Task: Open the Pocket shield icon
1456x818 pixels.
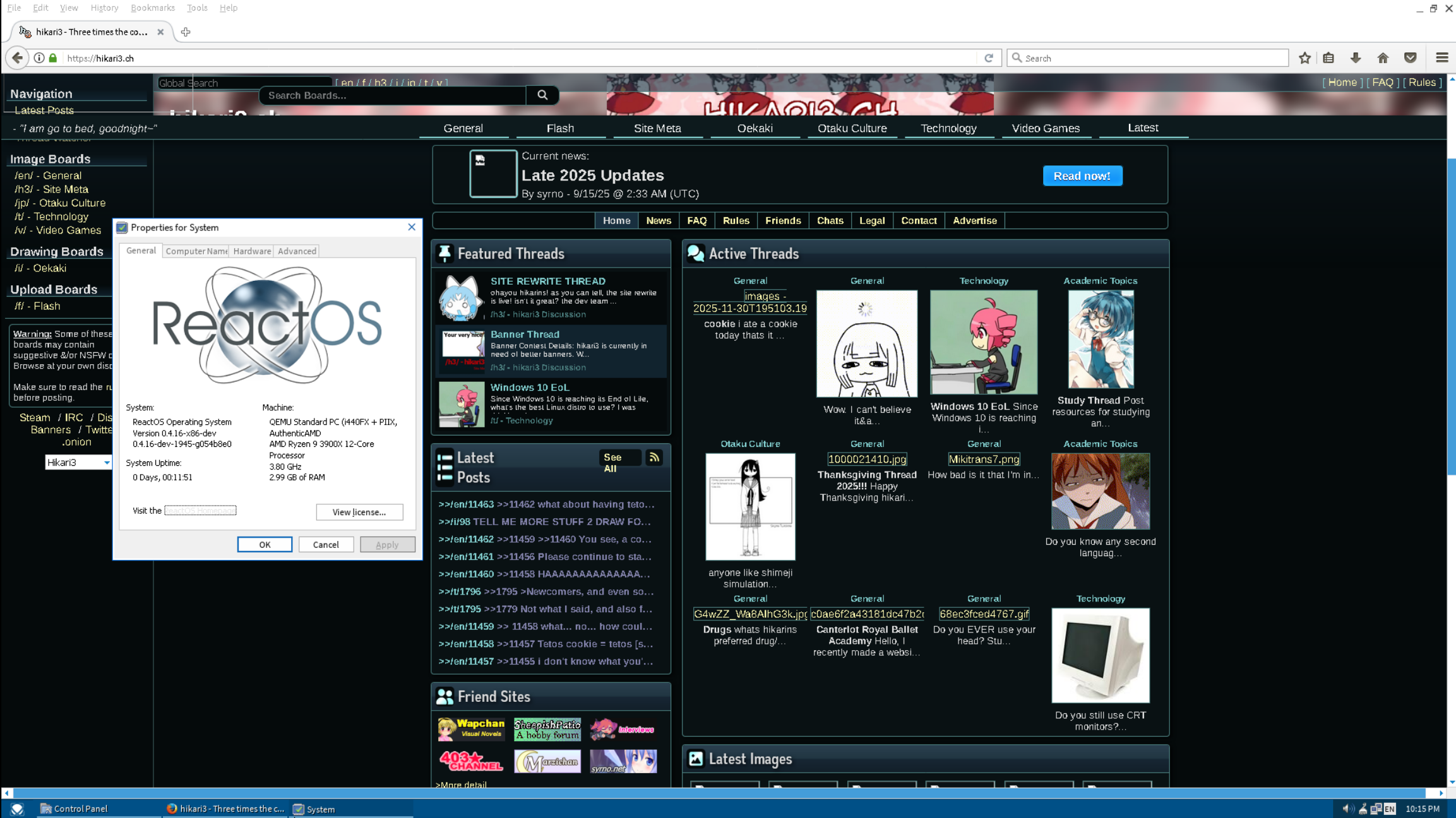Action: pyautogui.click(x=1410, y=58)
